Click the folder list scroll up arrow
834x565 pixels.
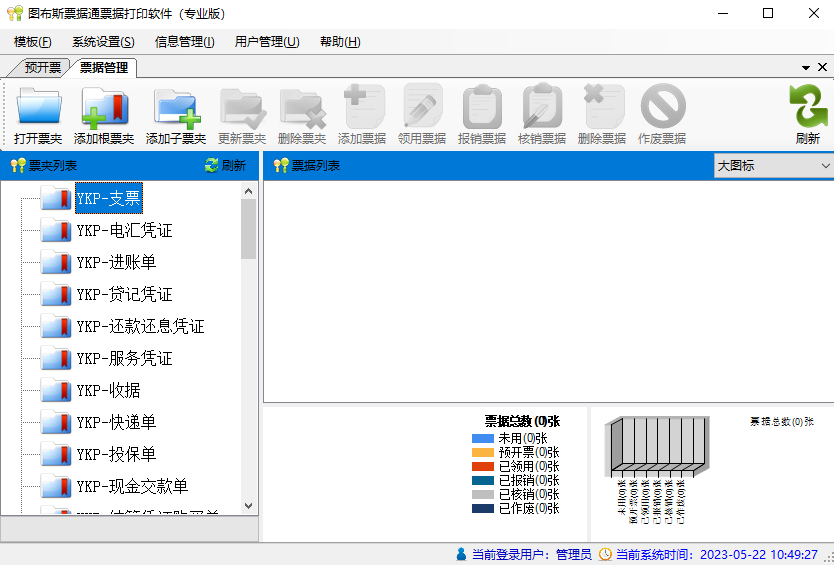(248, 191)
